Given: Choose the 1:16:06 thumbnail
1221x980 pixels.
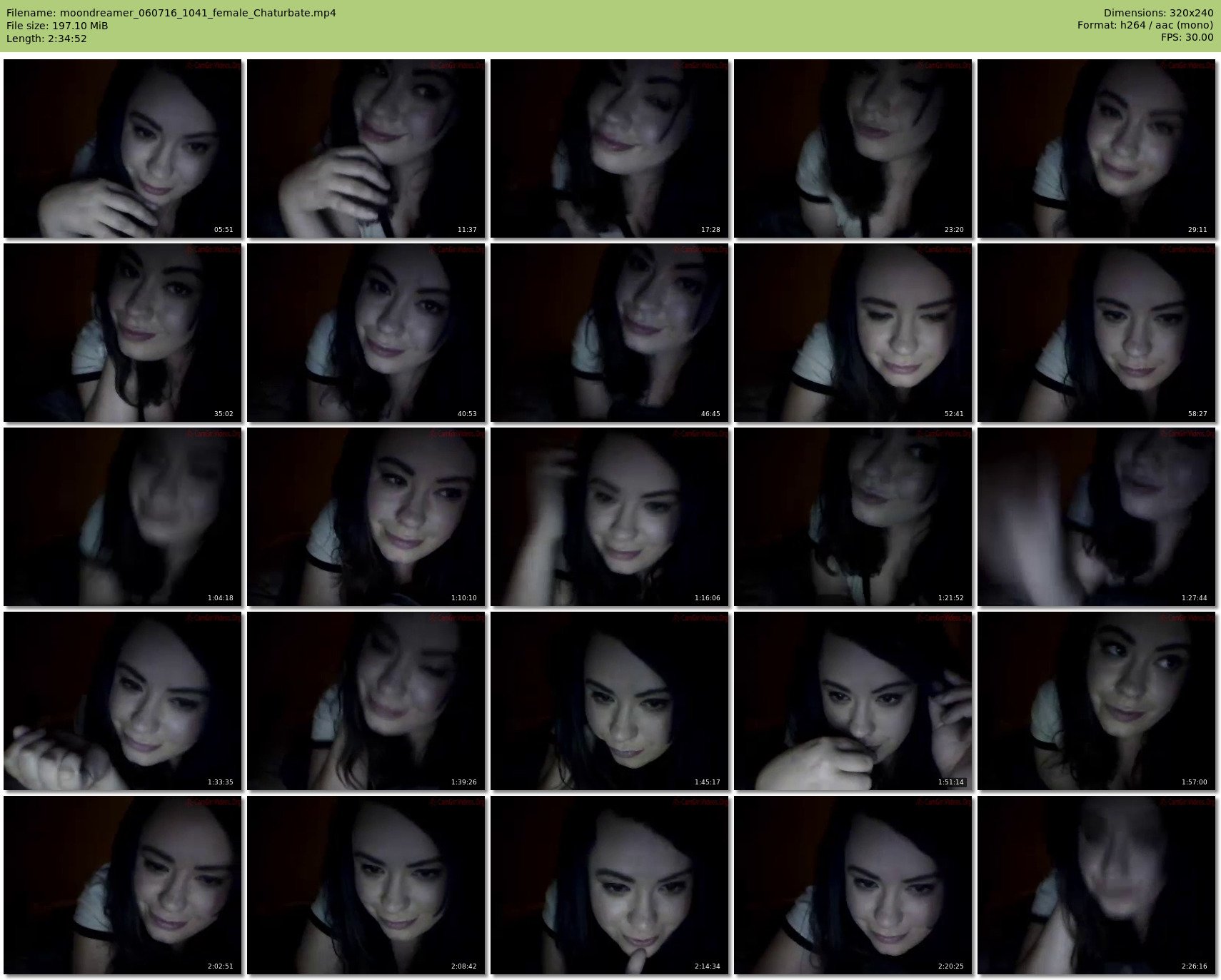Looking at the screenshot, I should (x=610, y=517).
